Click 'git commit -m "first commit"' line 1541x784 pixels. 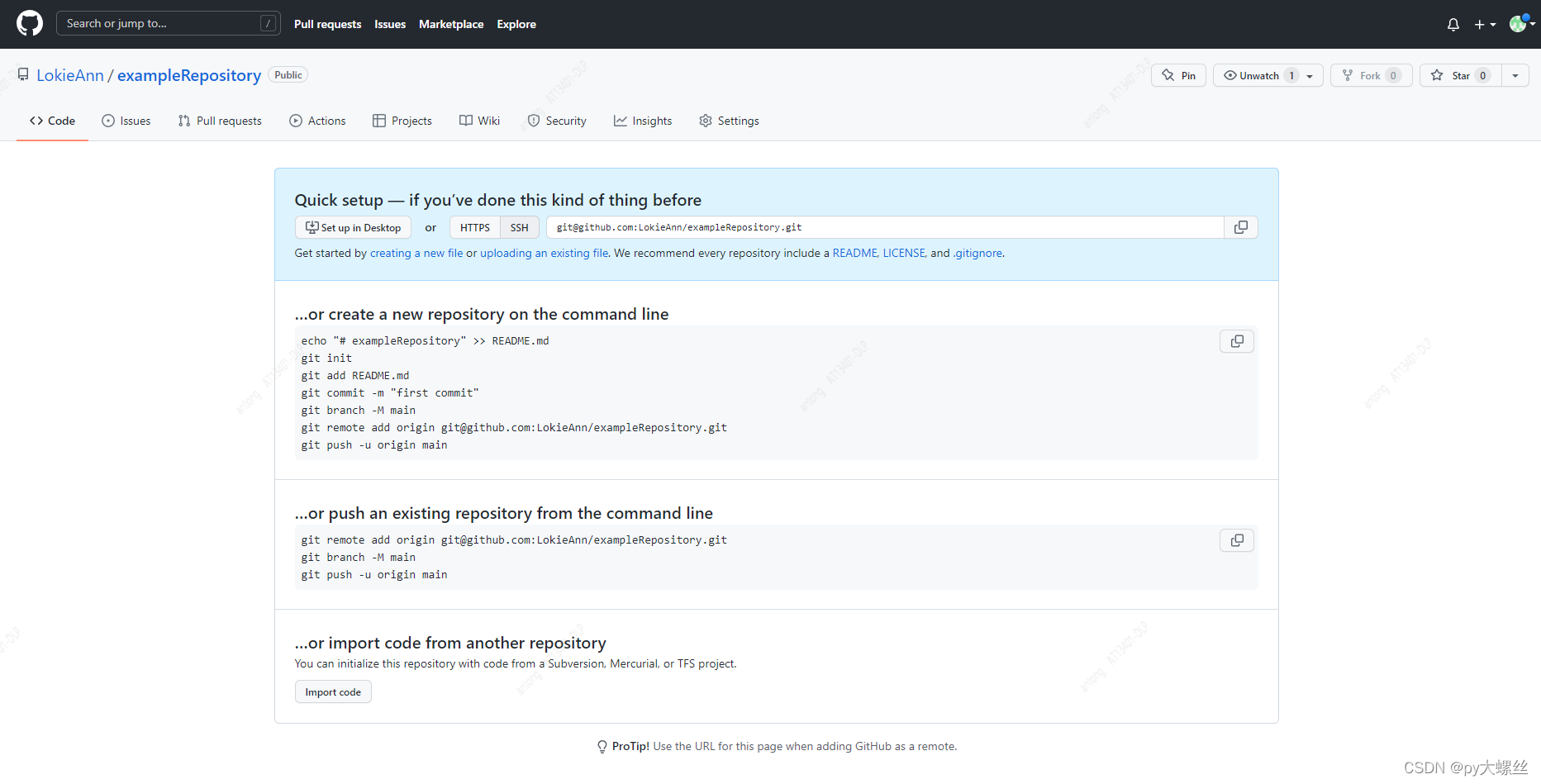pos(390,392)
